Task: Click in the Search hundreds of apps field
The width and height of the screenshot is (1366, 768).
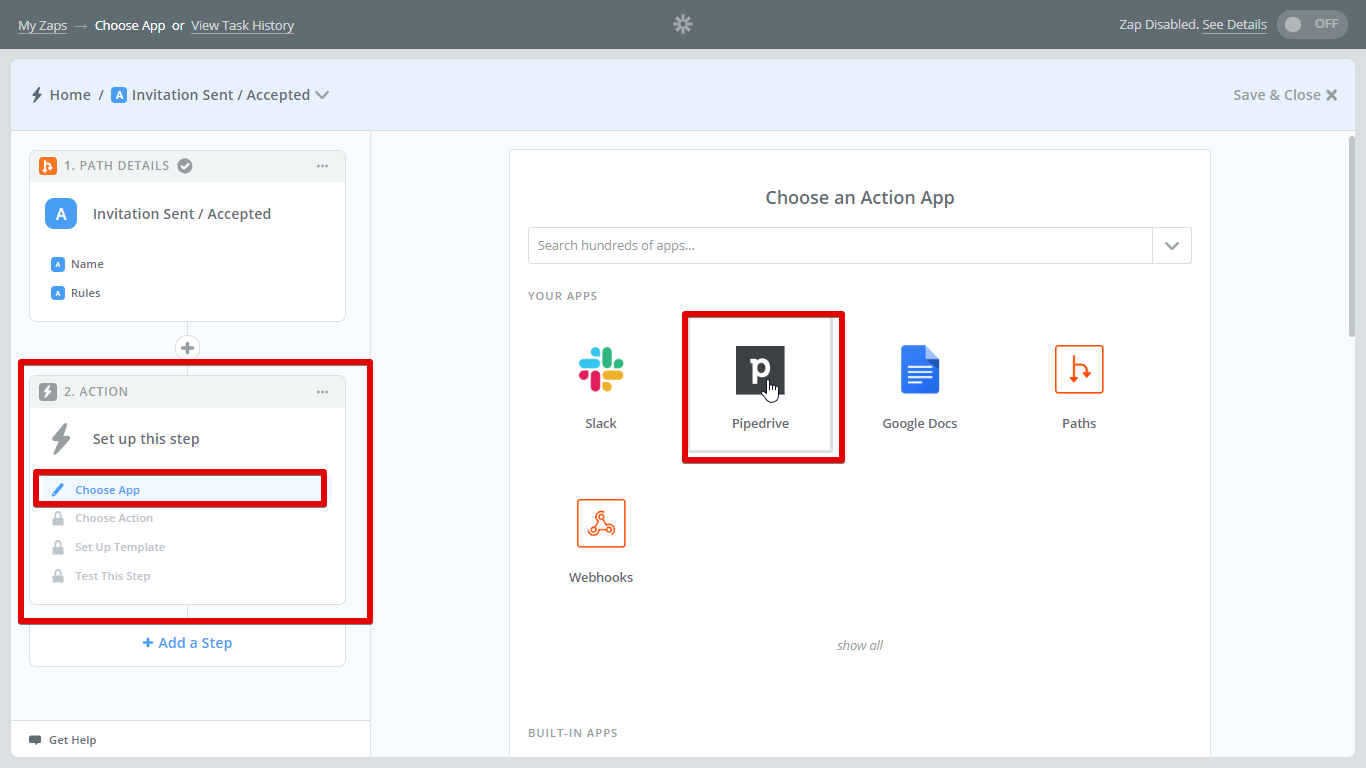Action: (840, 246)
